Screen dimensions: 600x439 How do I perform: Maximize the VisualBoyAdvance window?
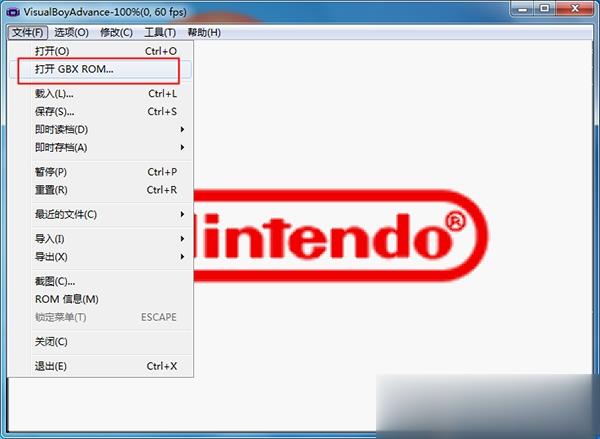click(545, 8)
